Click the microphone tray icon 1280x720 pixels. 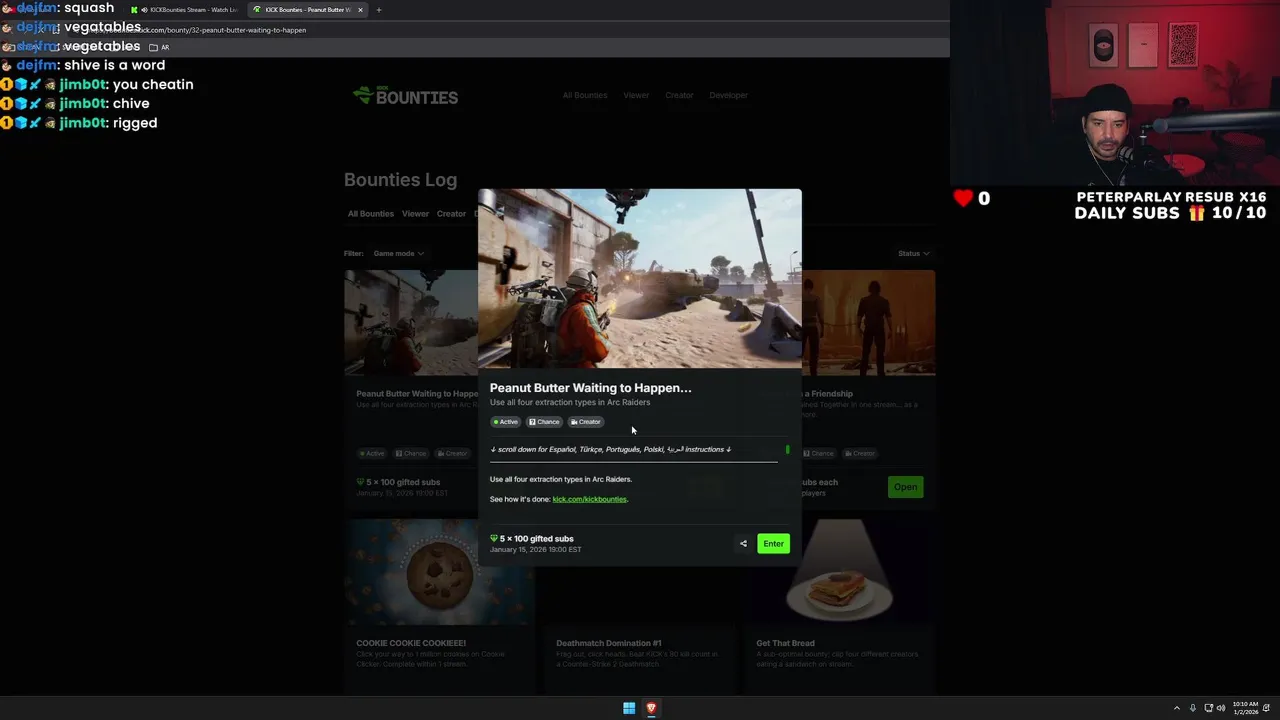(x=1192, y=708)
